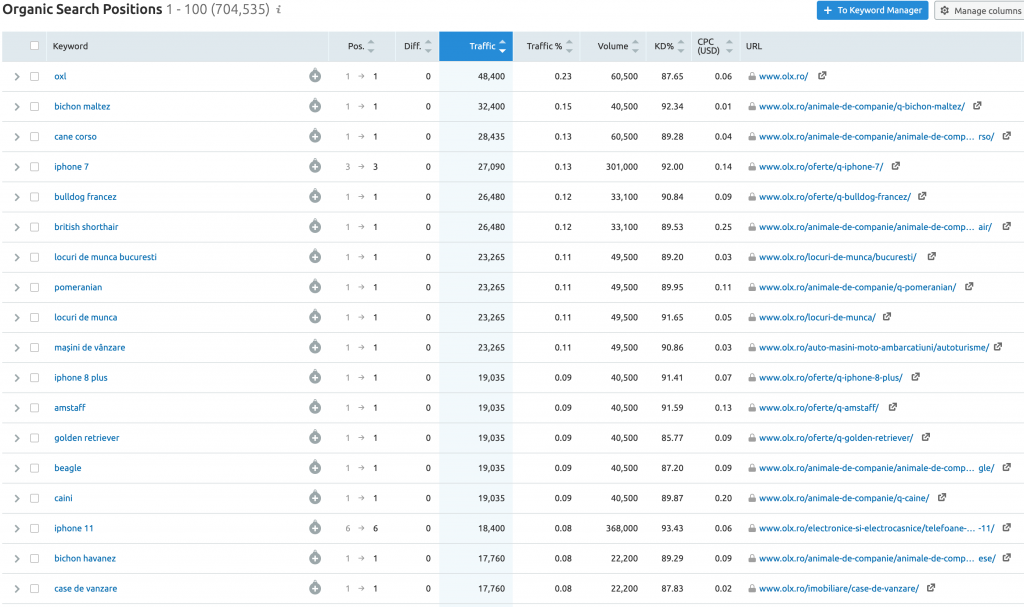
Task: Expand the 'pomeranian' row details
Action: (x=17, y=287)
